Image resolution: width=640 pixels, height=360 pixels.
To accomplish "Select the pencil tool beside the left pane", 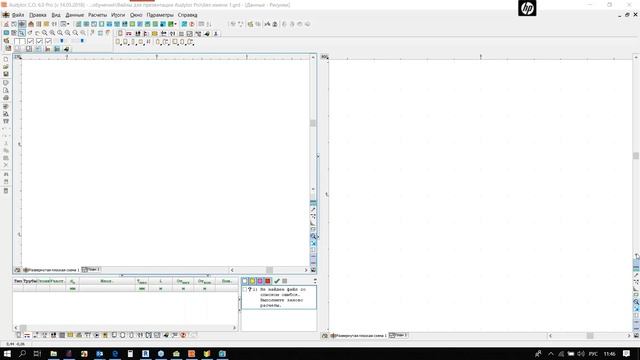I will [313, 209].
